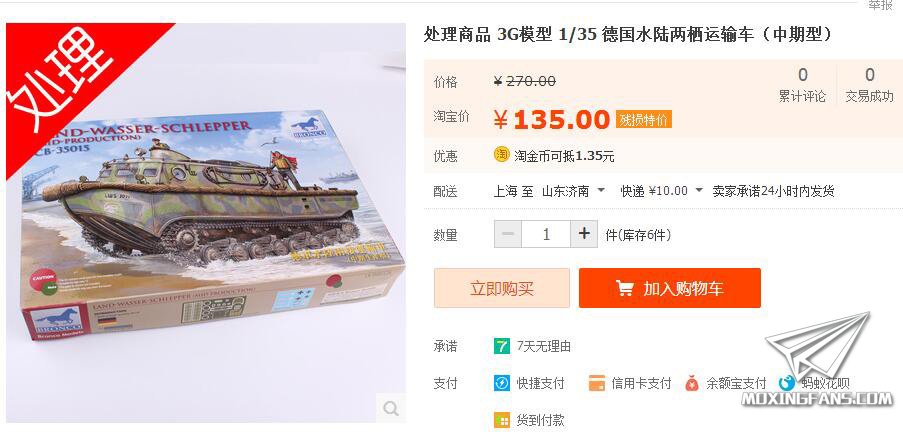The height and width of the screenshot is (434, 903).
Task: Click the shopping cart icon in 加入购物车
Action: click(624, 288)
